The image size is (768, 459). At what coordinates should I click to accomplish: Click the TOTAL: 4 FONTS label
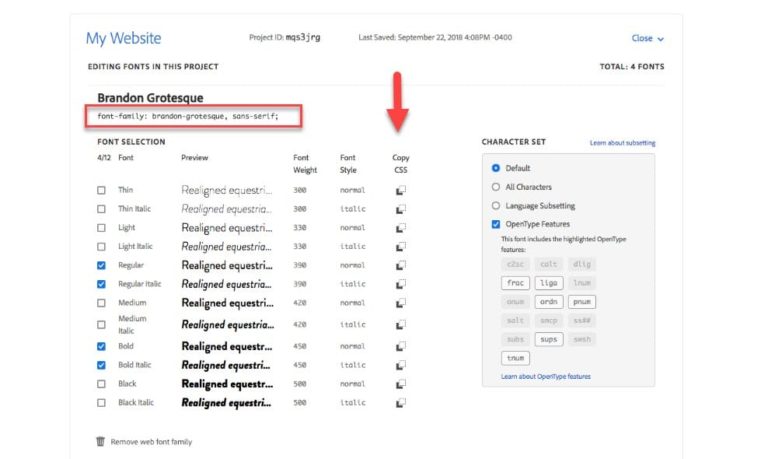tap(632, 67)
